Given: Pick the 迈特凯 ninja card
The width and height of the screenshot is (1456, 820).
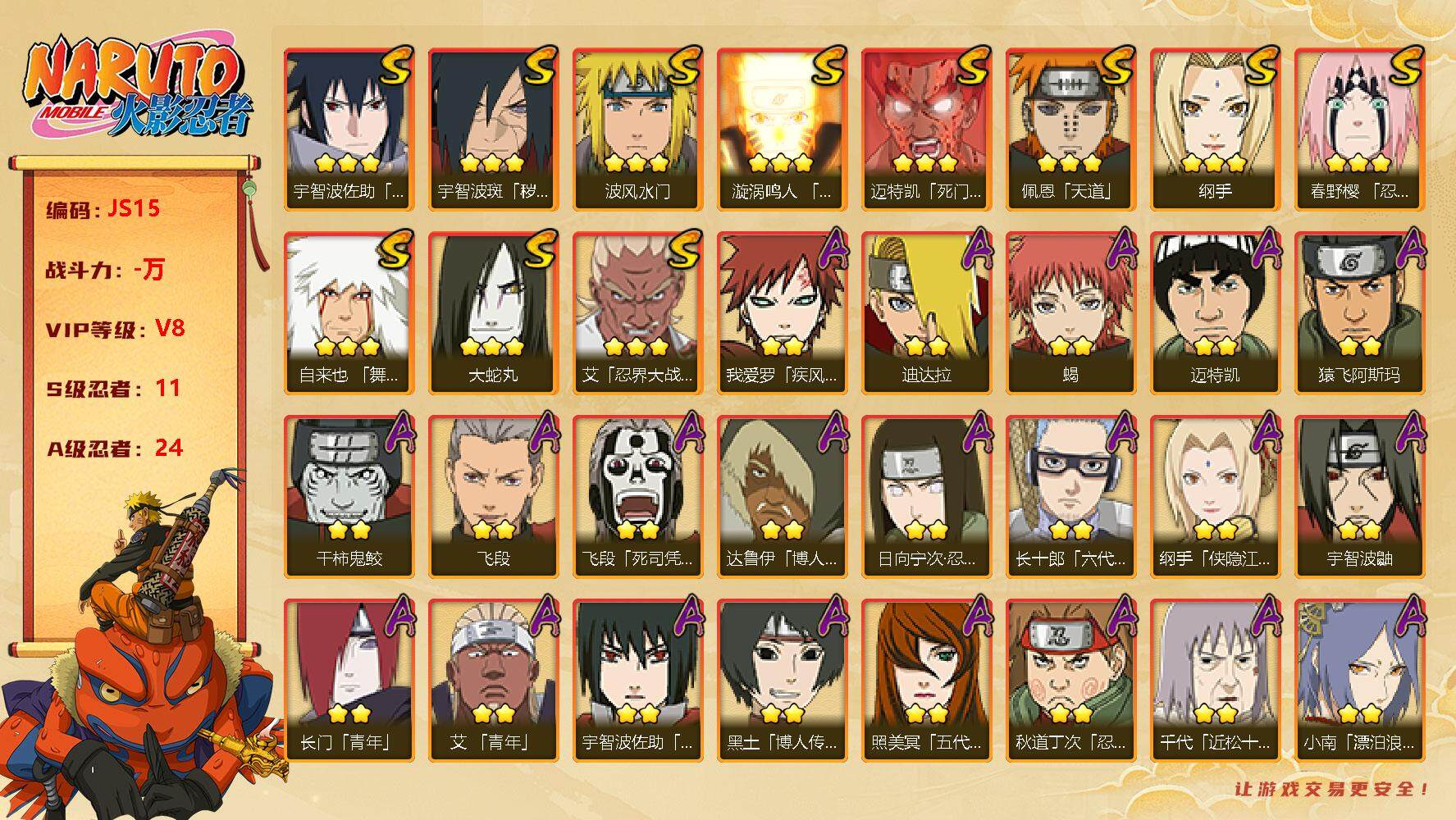Looking at the screenshot, I should point(1215,312).
